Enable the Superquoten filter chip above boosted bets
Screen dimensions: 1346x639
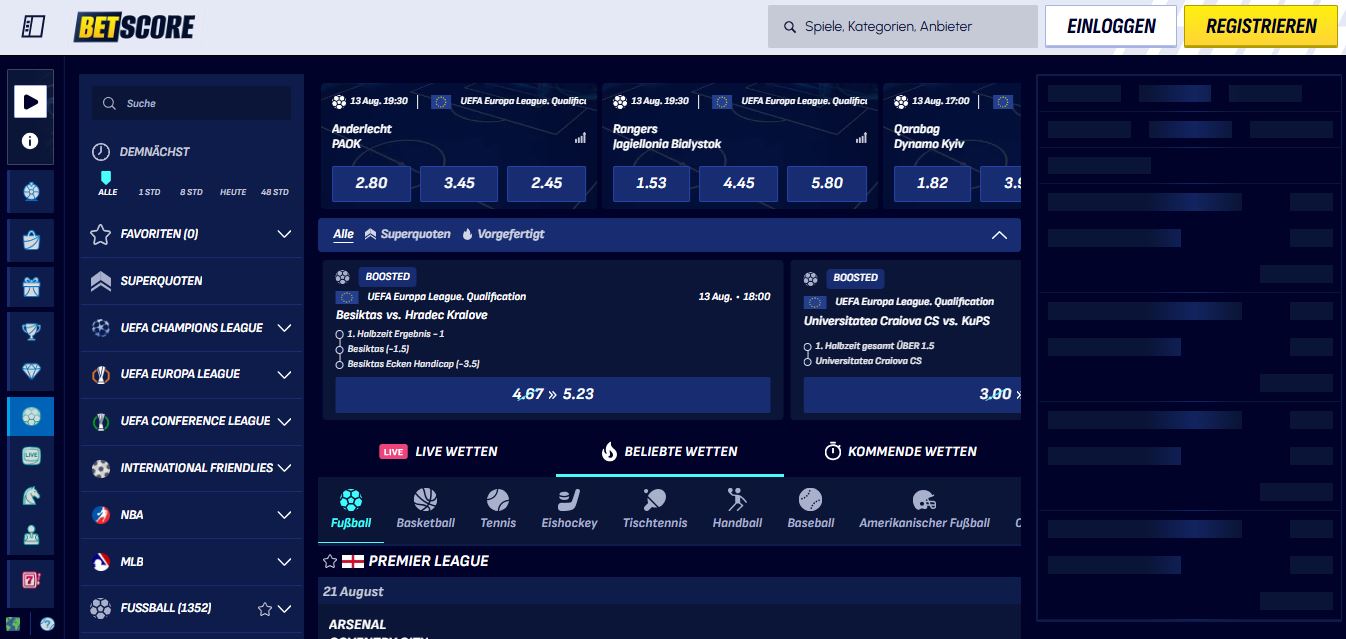click(x=407, y=234)
